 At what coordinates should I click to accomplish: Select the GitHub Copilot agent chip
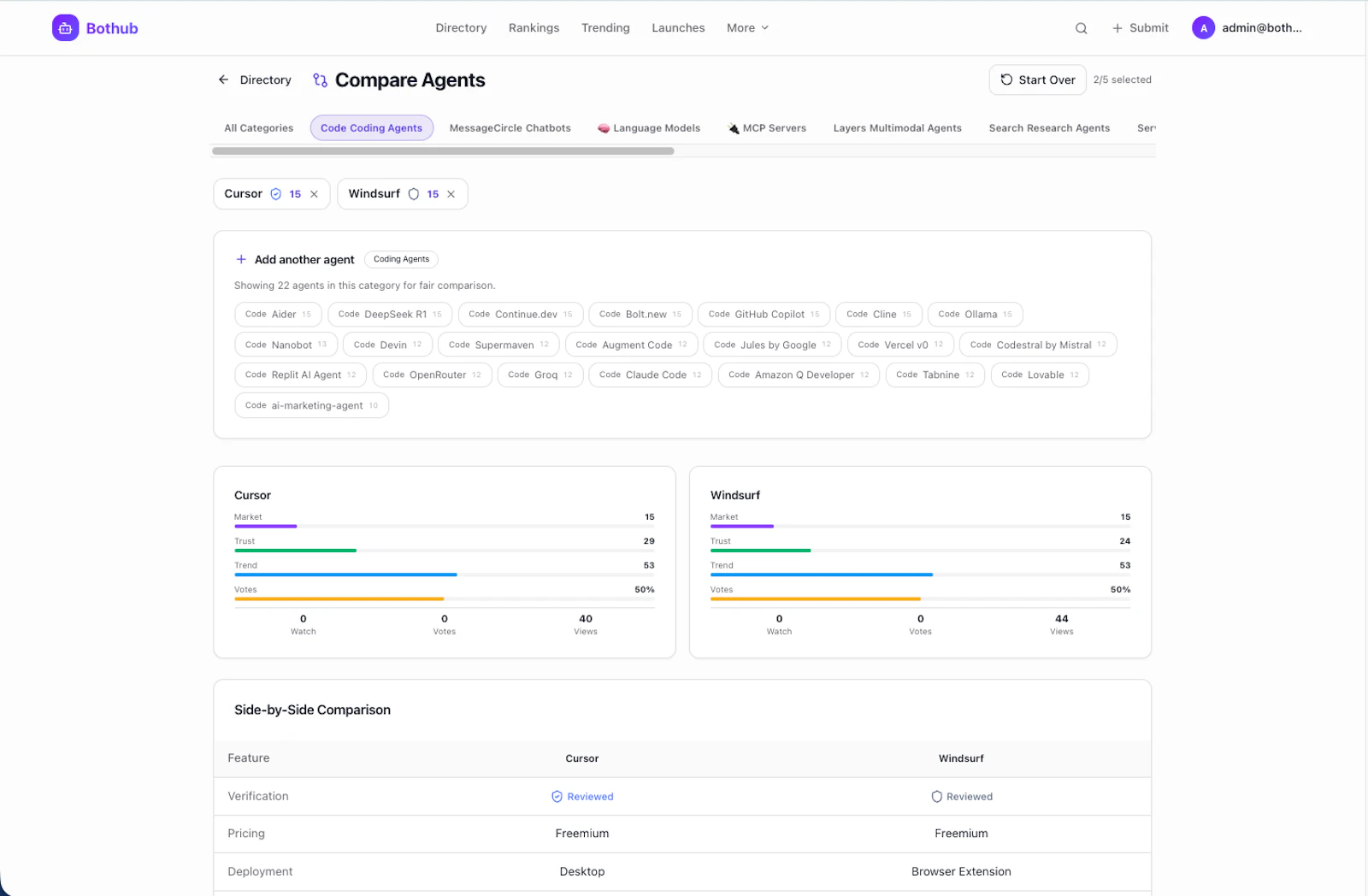764,314
